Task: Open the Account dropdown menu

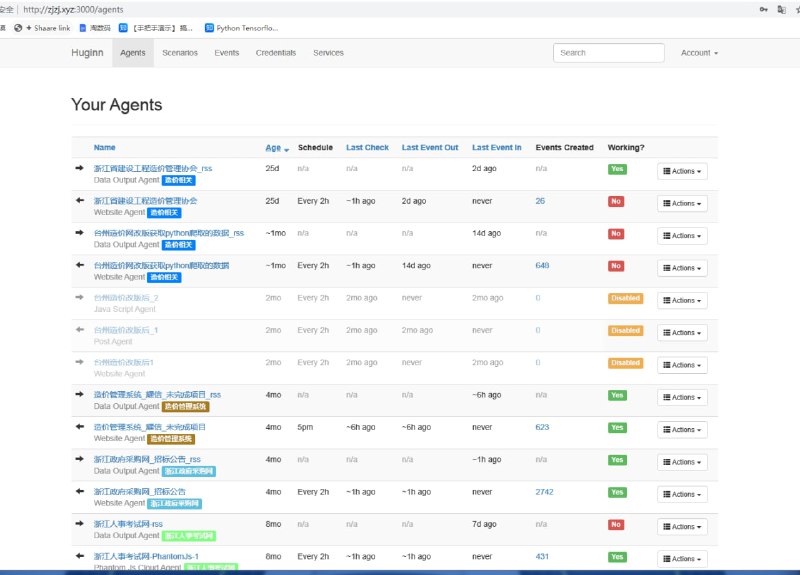Action: [x=699, y=53]
